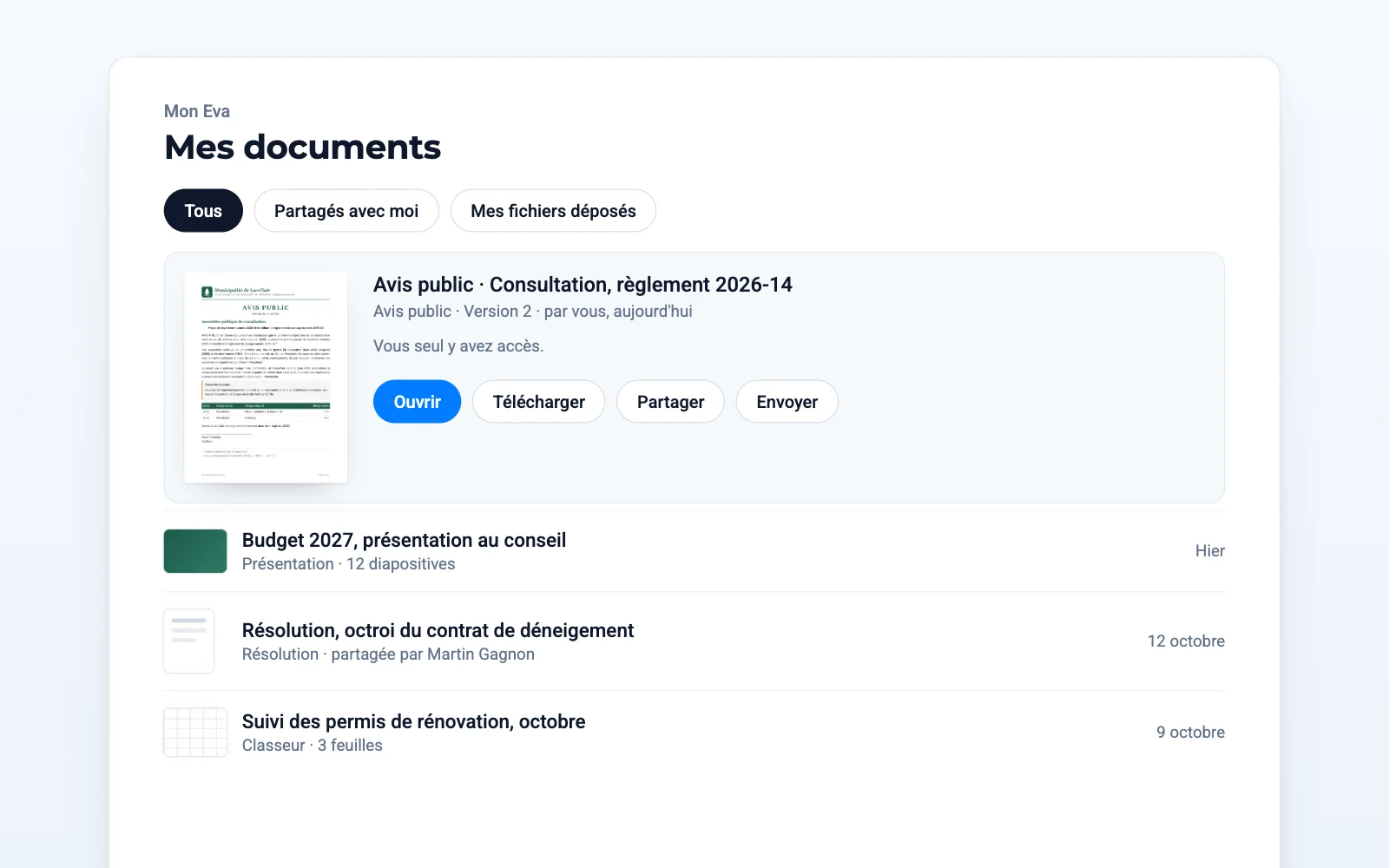Click 'Classeur · 3 feuilles' subtitle
Viewport: 1389px width, 868px height.
312,746
